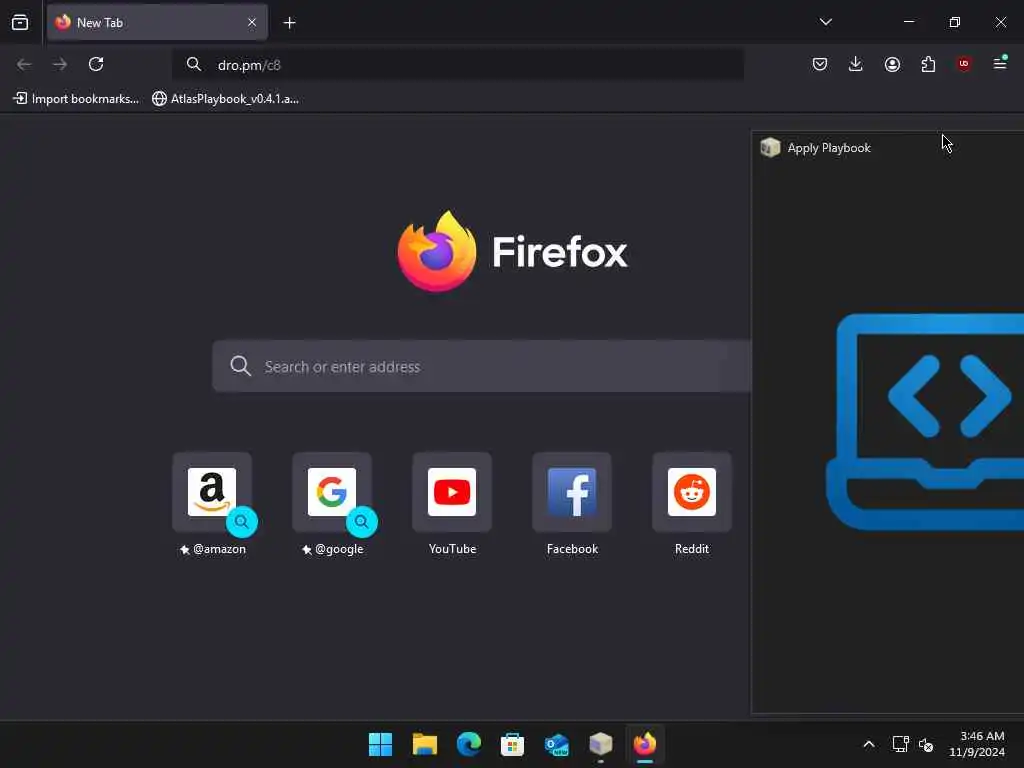Open File Explorer from the taskbar

(424, 744)
